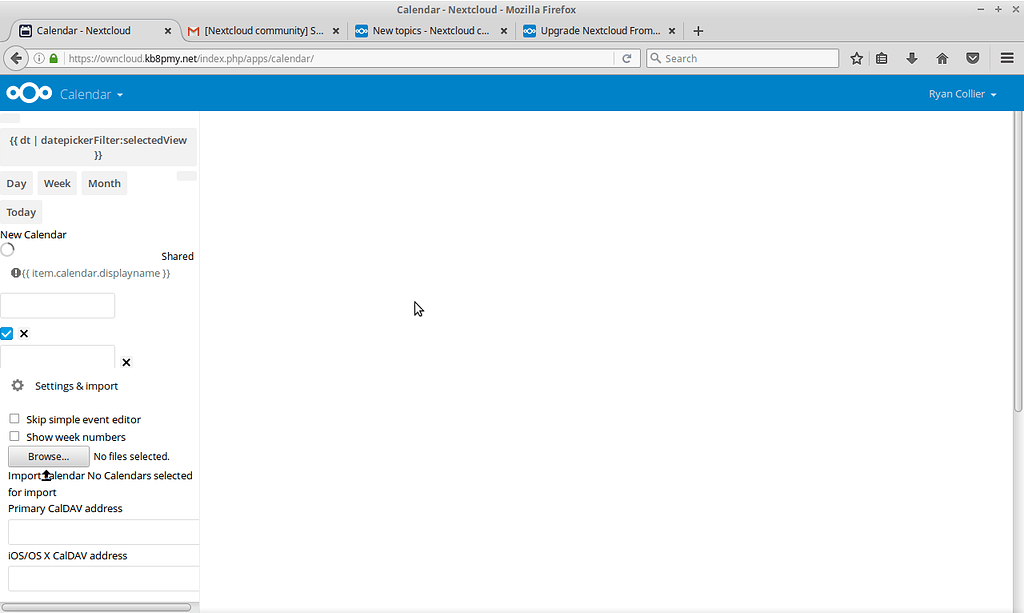Click the Settings & import gear icon

(x=18, y=385)
